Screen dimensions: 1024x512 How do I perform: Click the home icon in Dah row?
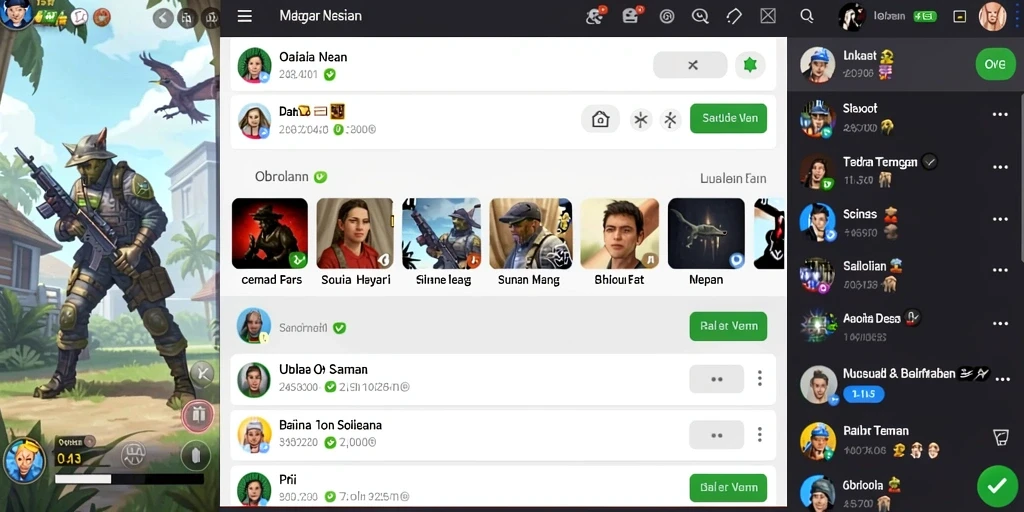600,119
